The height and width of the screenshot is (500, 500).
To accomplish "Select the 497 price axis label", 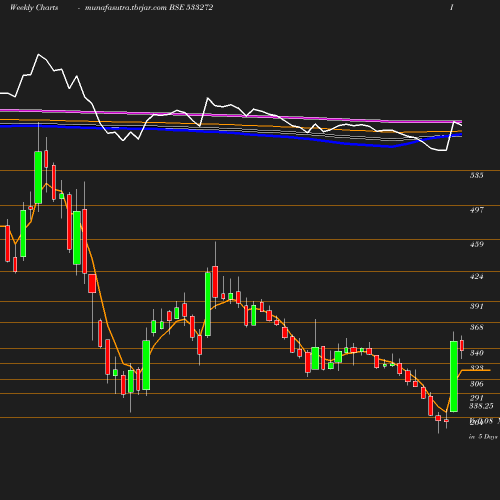I will [476, 210].
